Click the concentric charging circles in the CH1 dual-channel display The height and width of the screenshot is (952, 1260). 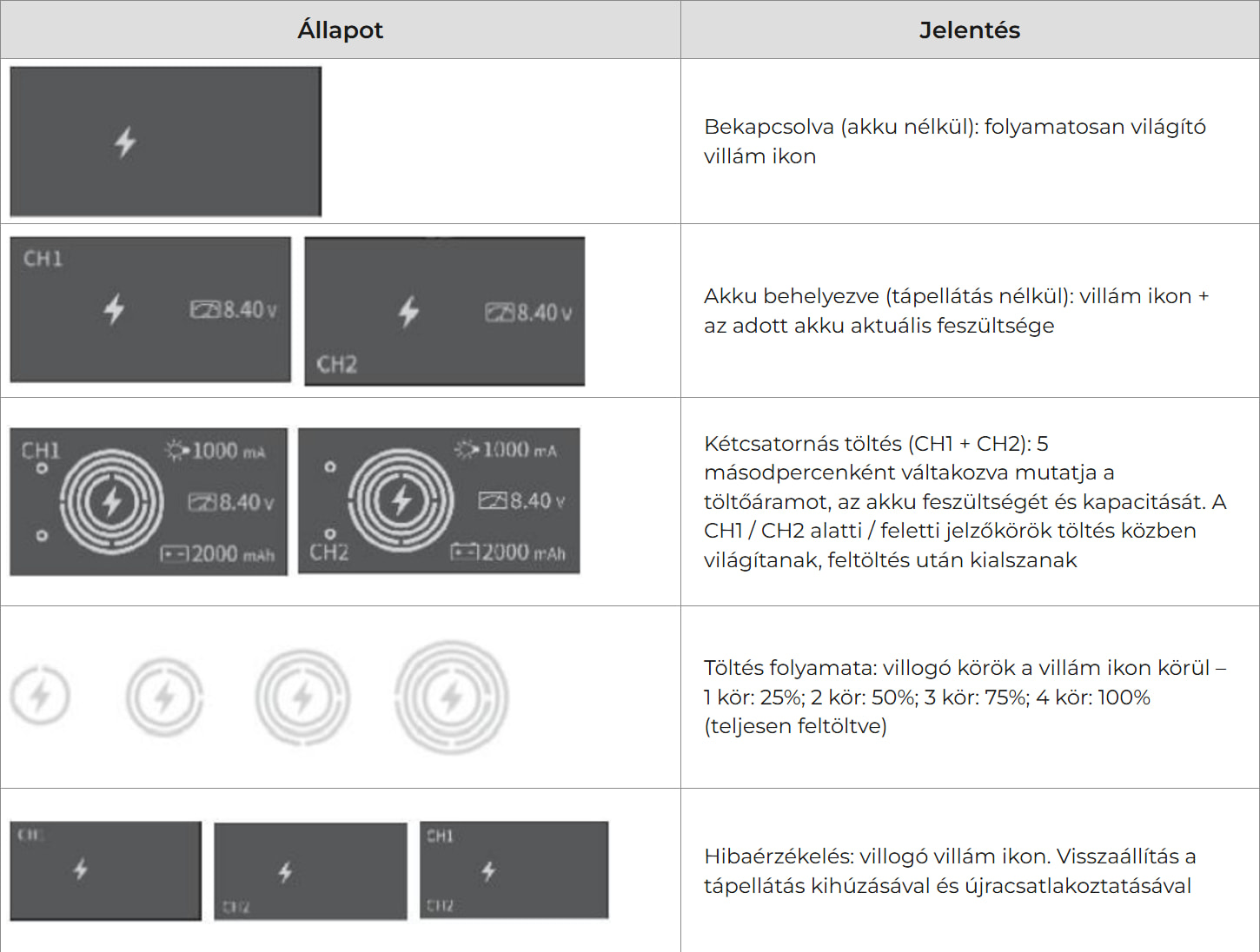(x=111, y=501)
